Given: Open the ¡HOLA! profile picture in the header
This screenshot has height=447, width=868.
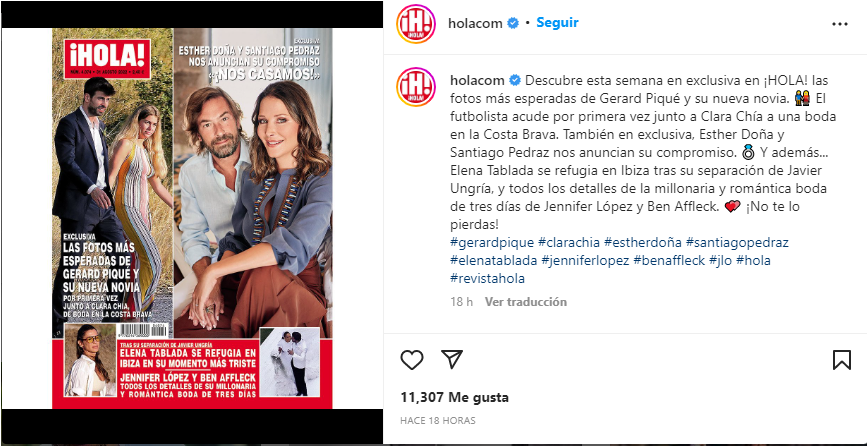Looking at the screenshot, I should click(x=415, y=24).
